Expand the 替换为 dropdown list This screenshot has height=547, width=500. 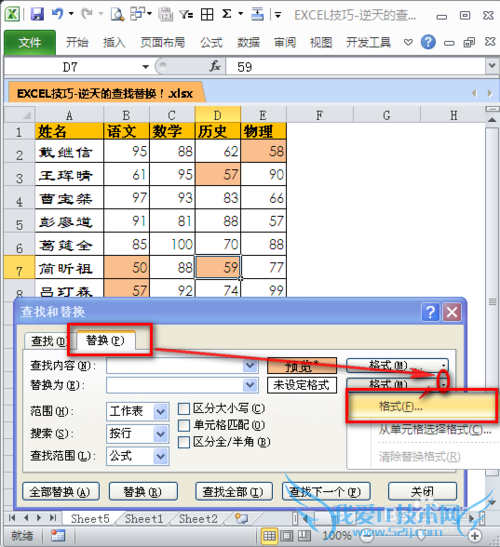click(x=250, y=385)
